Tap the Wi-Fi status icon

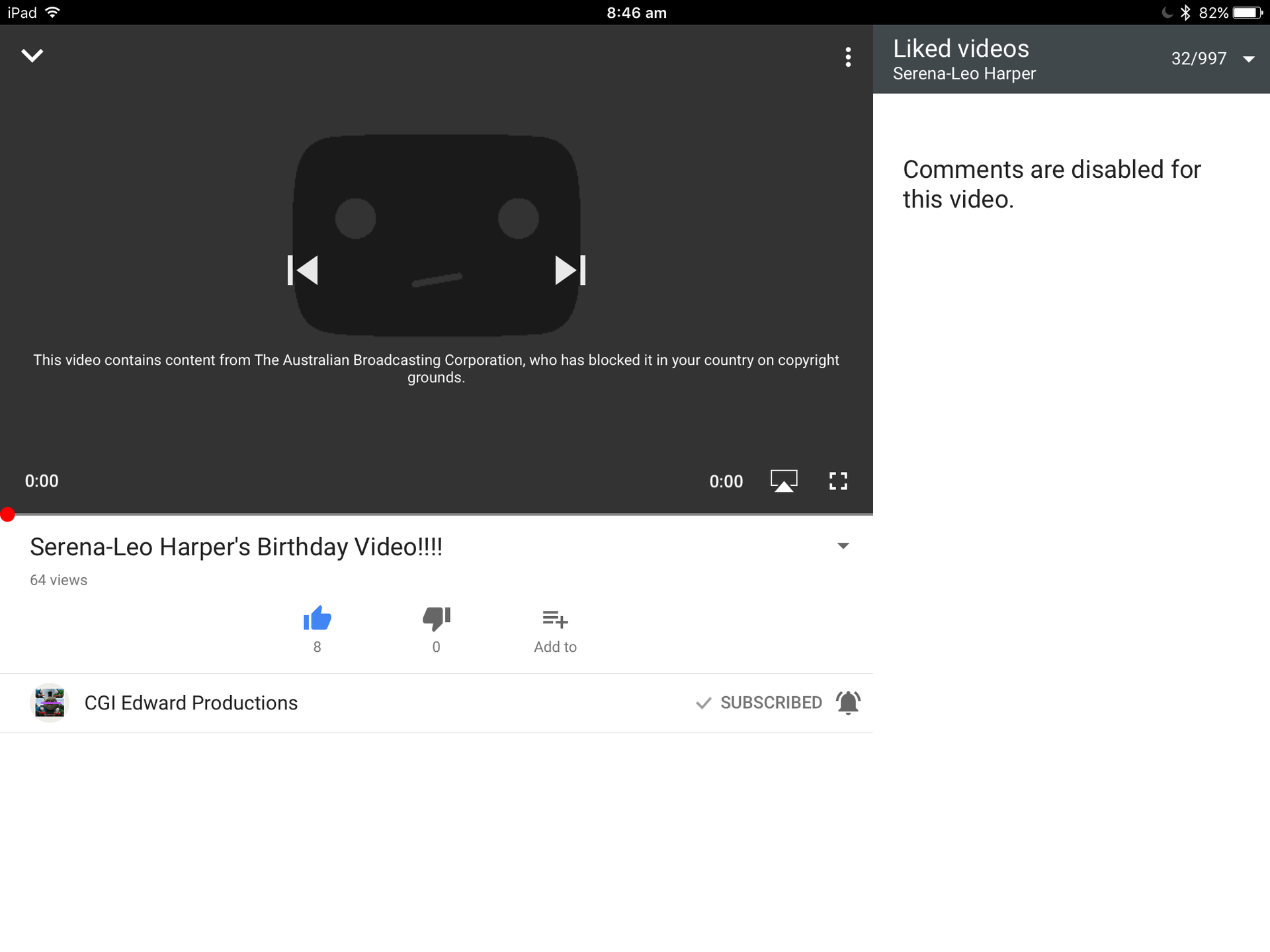(52, 13)
